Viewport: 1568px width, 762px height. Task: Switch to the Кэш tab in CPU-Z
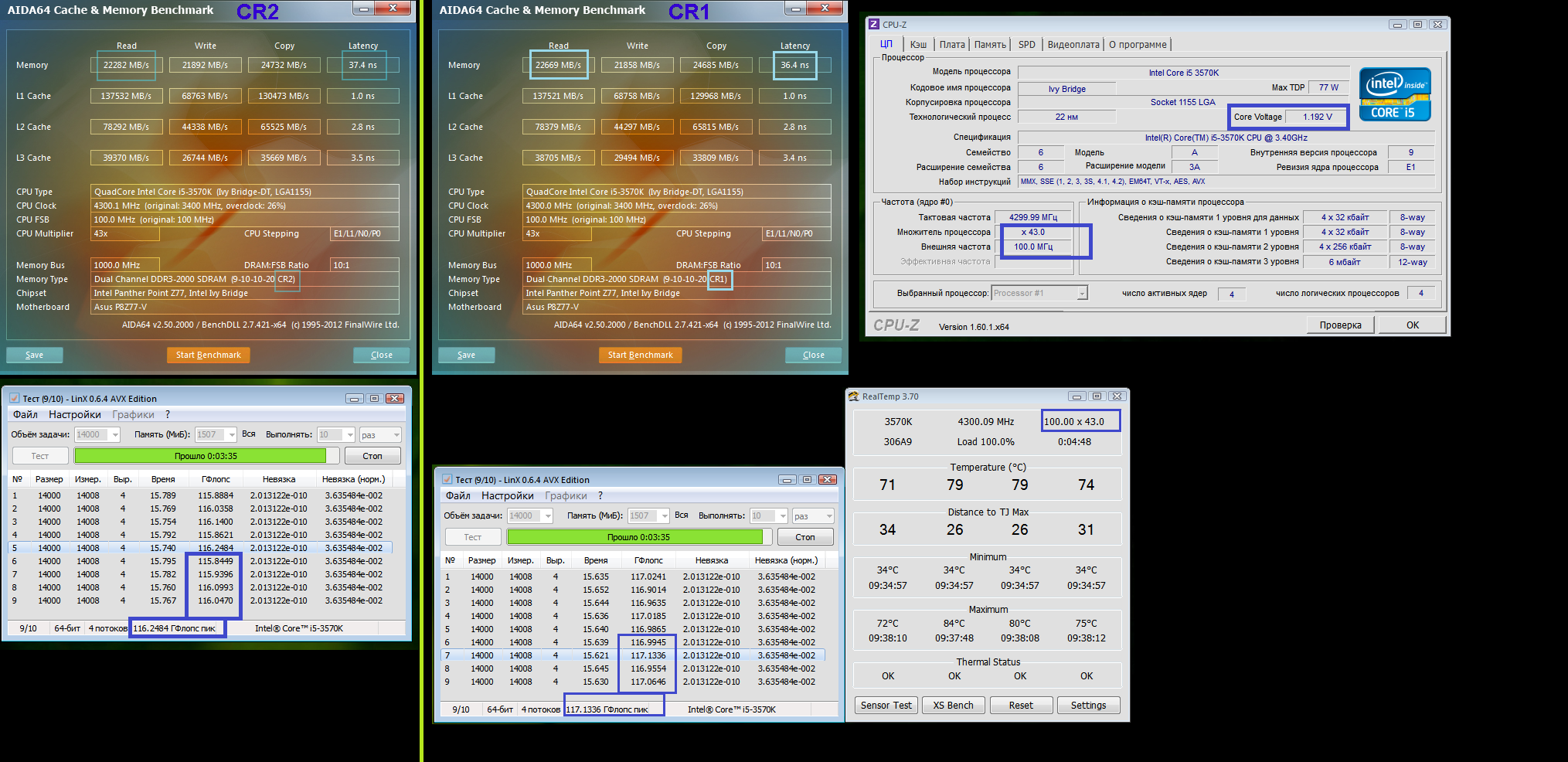coord(918,45)
